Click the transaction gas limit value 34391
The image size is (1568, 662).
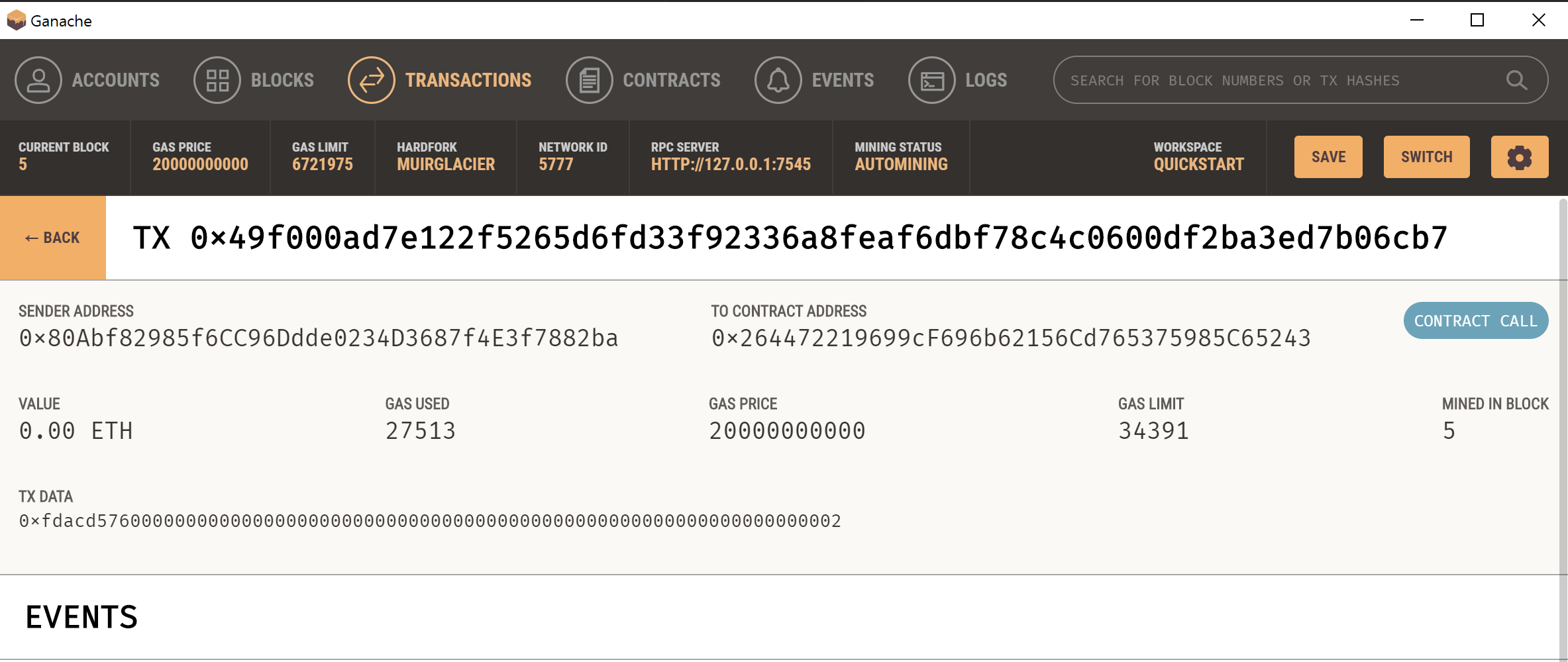pos(1154,431)
